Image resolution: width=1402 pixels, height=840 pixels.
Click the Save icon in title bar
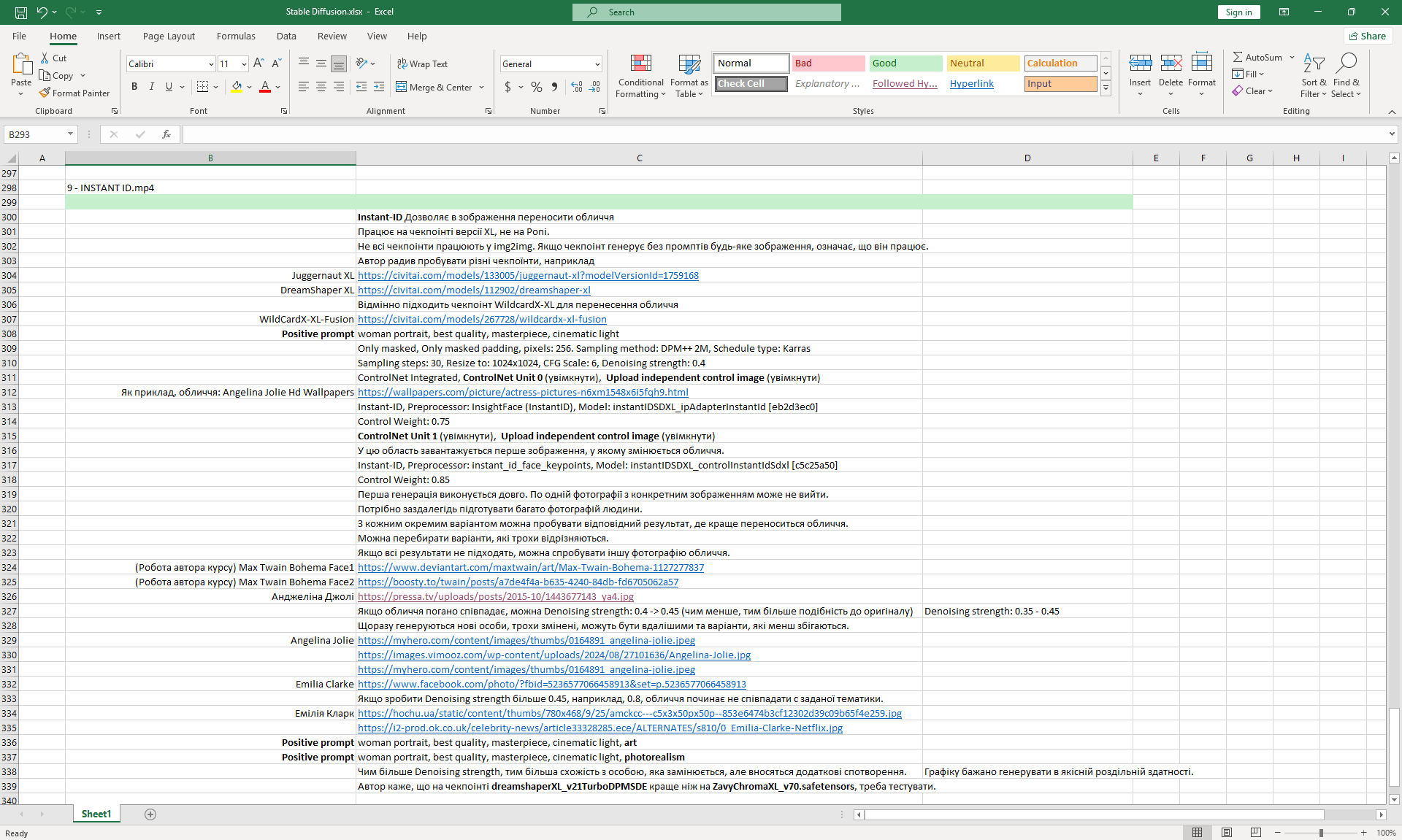point(21,12)
